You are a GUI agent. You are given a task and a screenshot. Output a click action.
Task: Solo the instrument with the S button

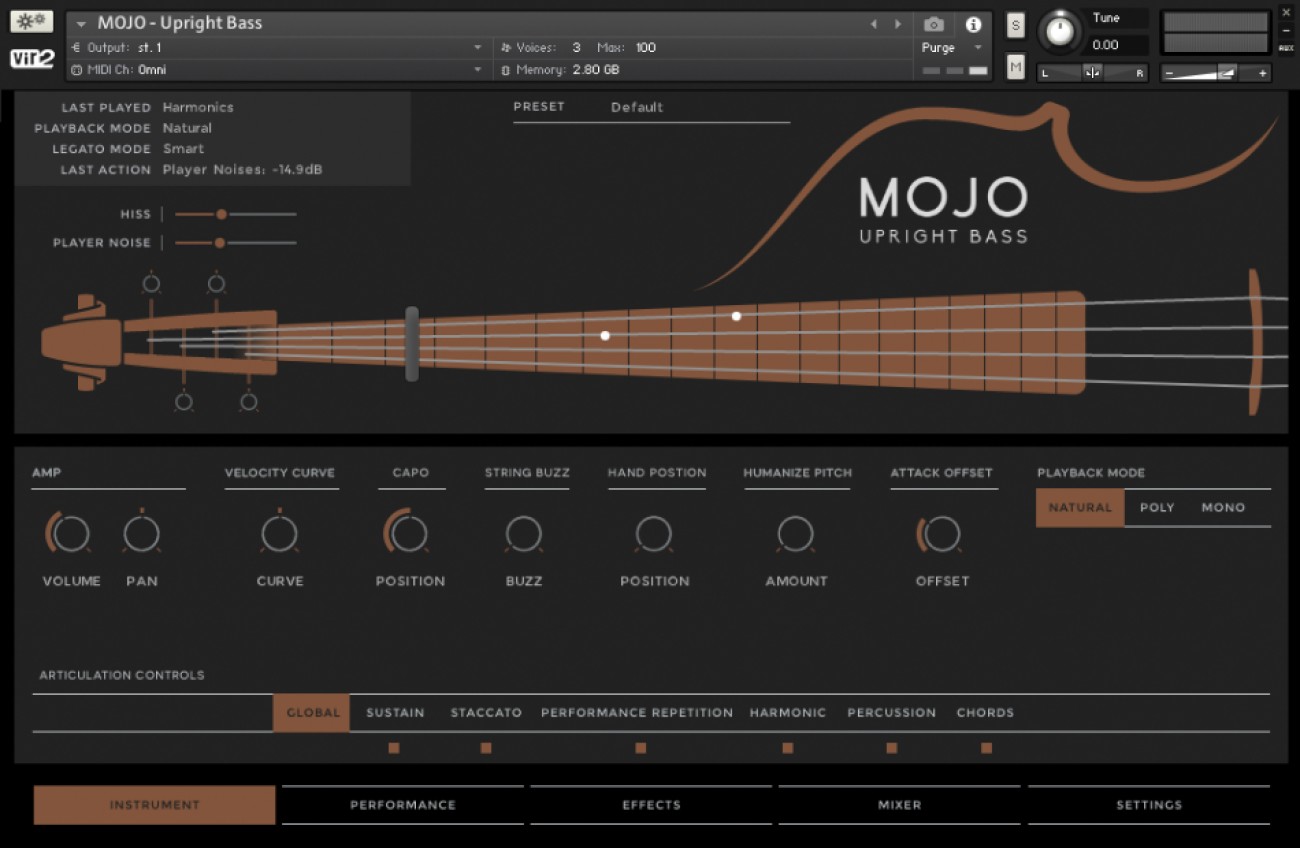1015,26
